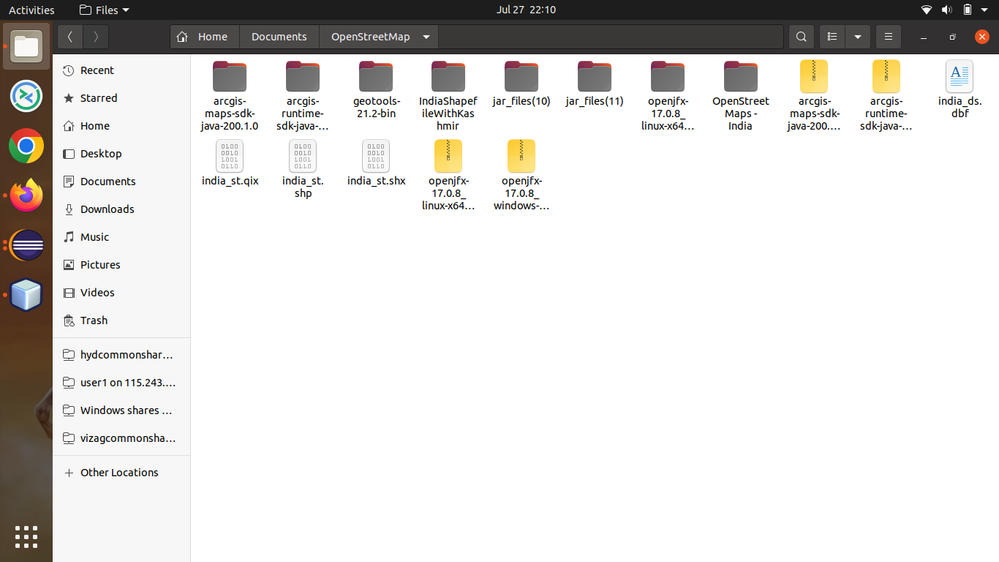This screenshot has width=999, height=562.
Task: Open user1 on 115.243 network location
Action: pyautogui.click(x=121, y=382)
